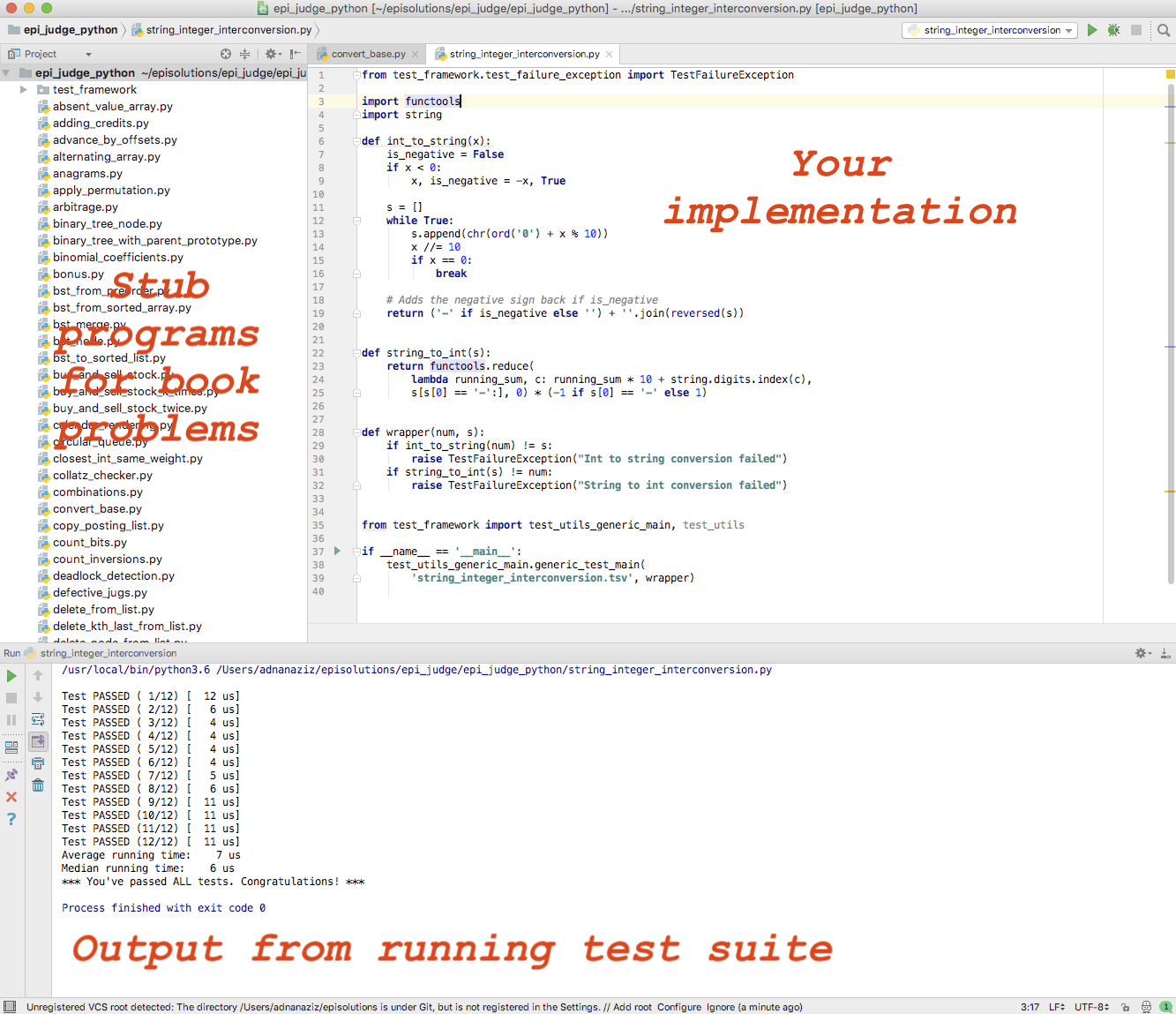Toggle scroll to end in Run console
Screen dimensions: 1176x1014
point(38,741)
